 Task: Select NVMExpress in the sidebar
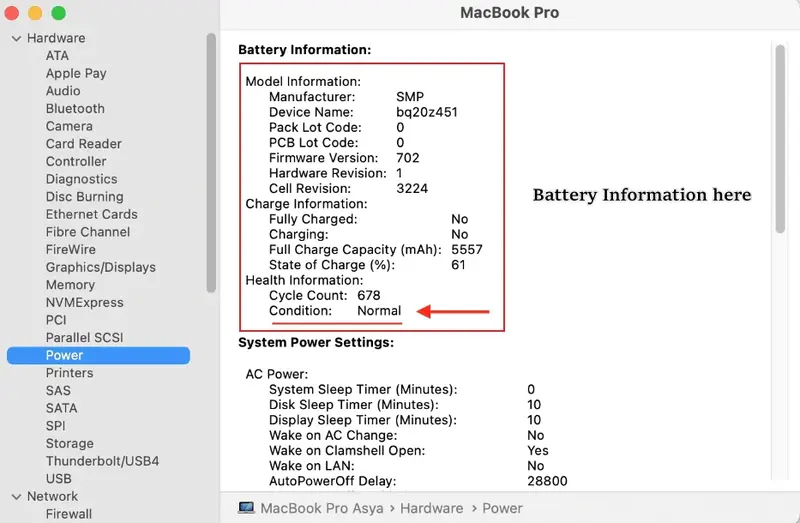pos(84,302)
